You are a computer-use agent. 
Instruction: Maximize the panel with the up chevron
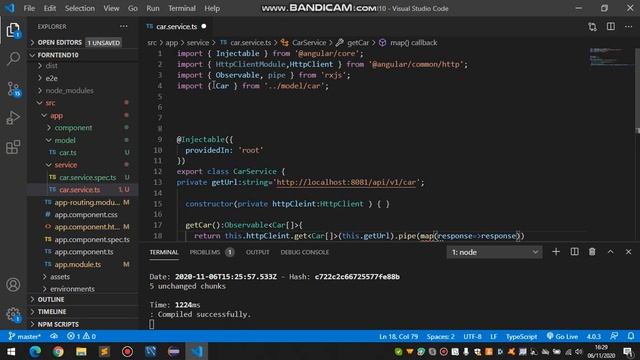tap(610, 252)
